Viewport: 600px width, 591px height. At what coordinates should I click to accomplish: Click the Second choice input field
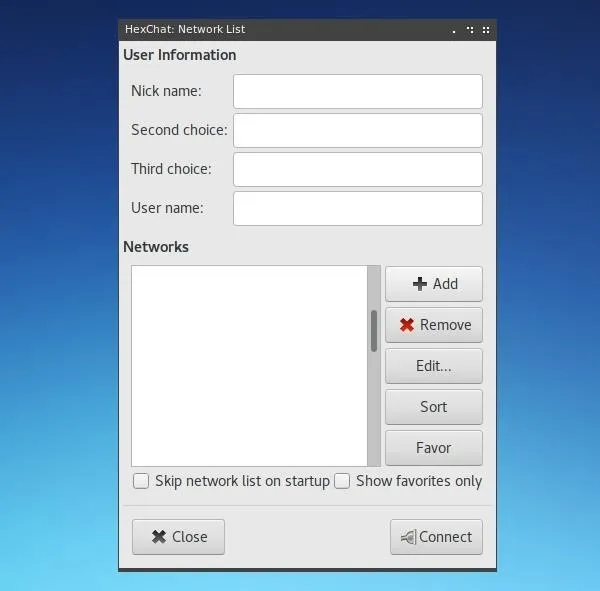click(x=357, y=131)
